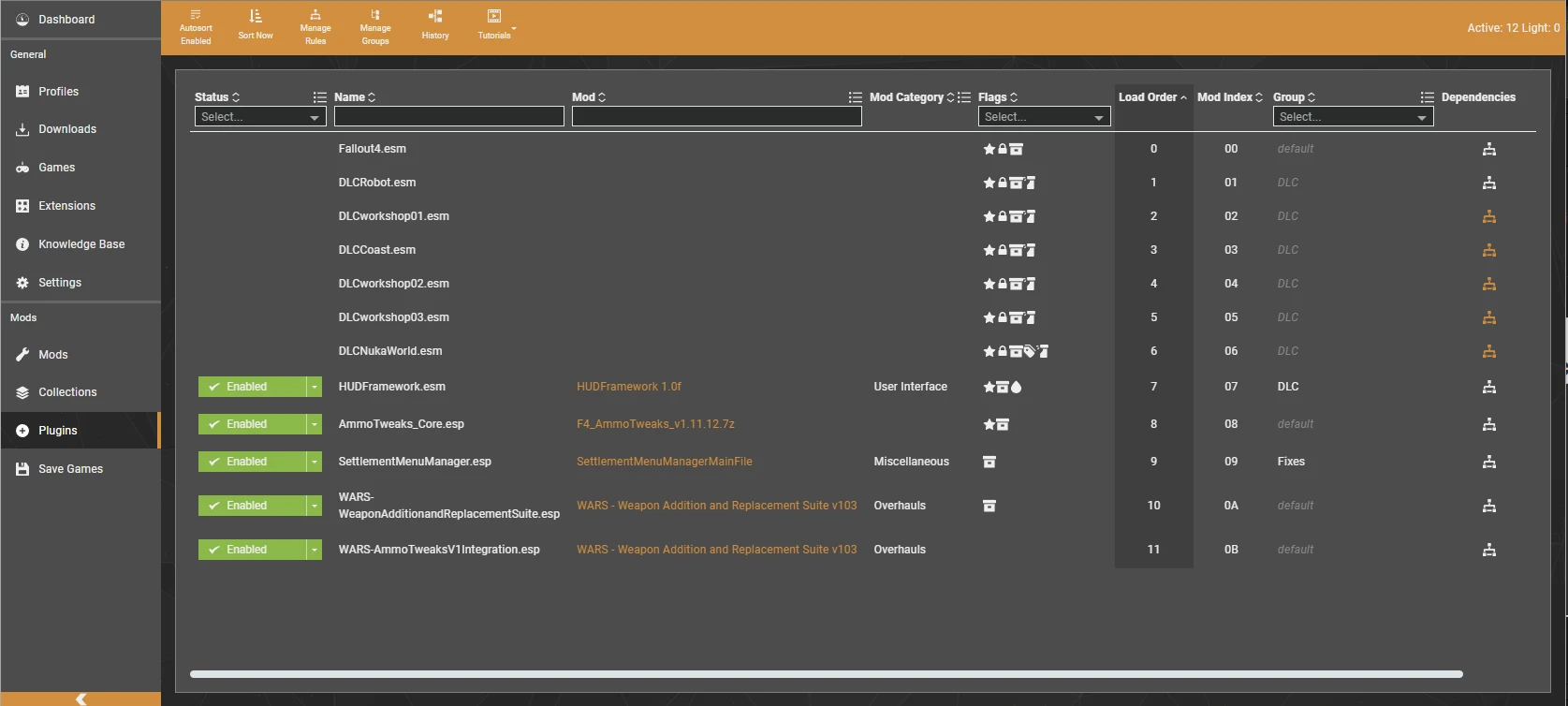
Task: Open Manage Rules from the toolbar
Action: tap(315, 27)
